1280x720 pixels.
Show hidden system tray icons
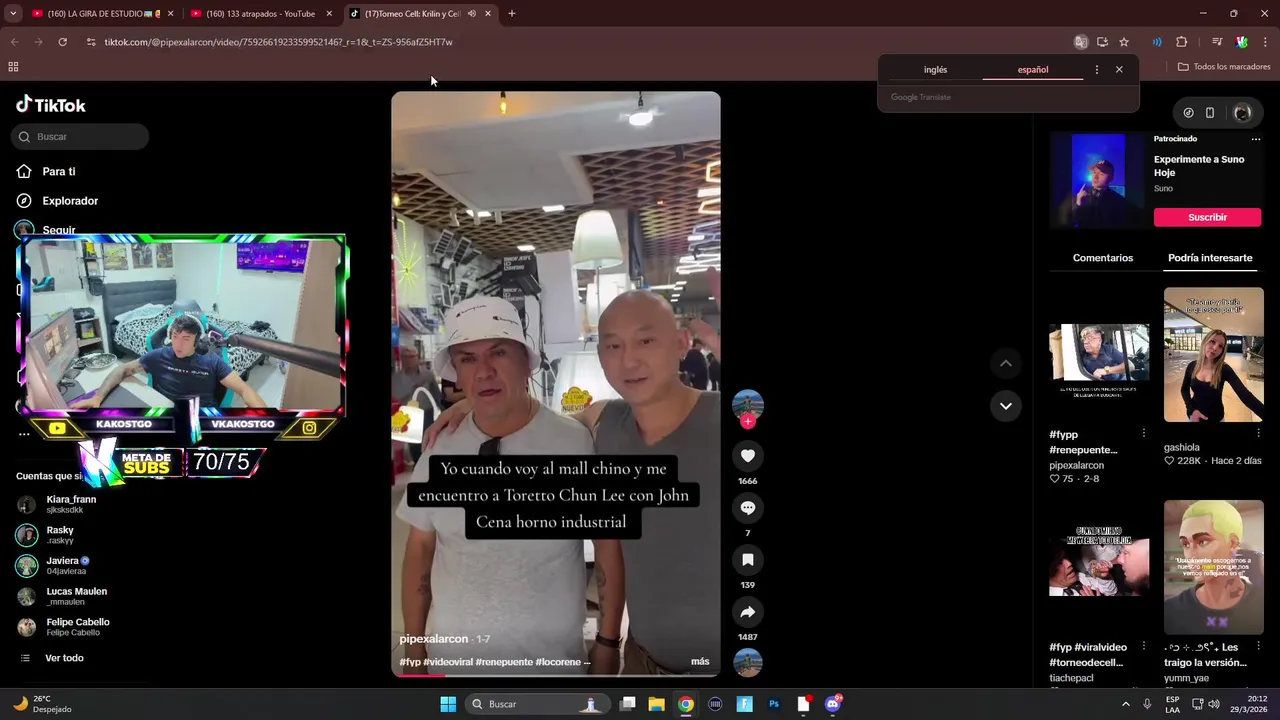point(1125,704)
